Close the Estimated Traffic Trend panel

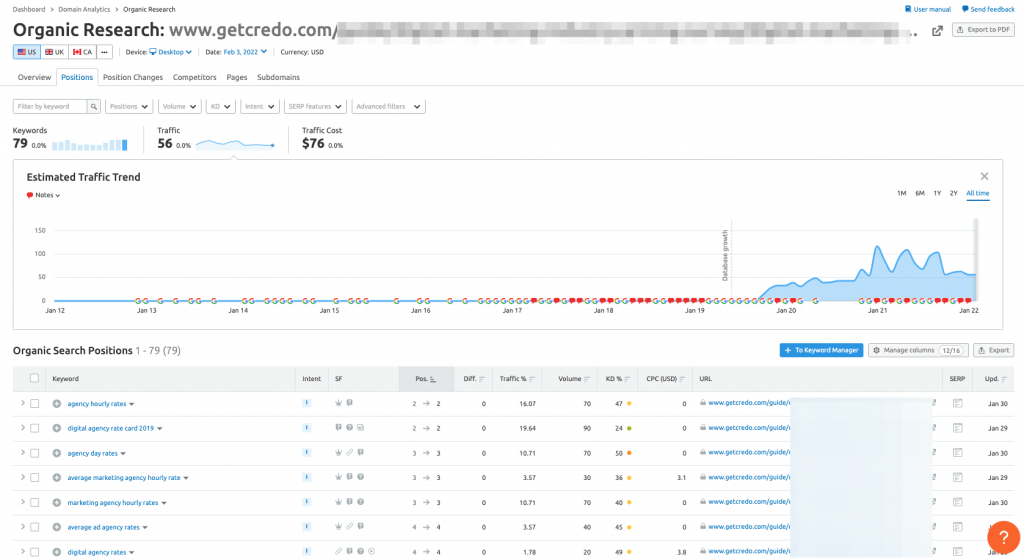tap(984, 176)
